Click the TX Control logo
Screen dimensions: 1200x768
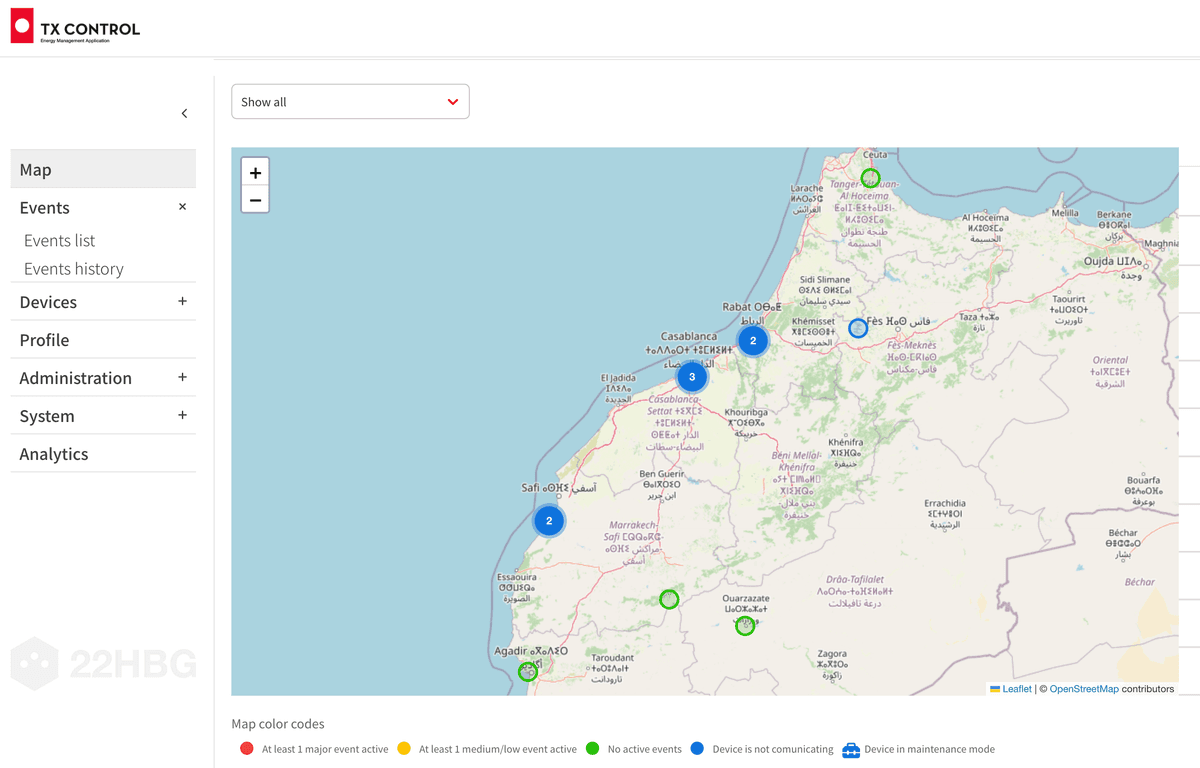pyautogui.click(x=74, y=26)
